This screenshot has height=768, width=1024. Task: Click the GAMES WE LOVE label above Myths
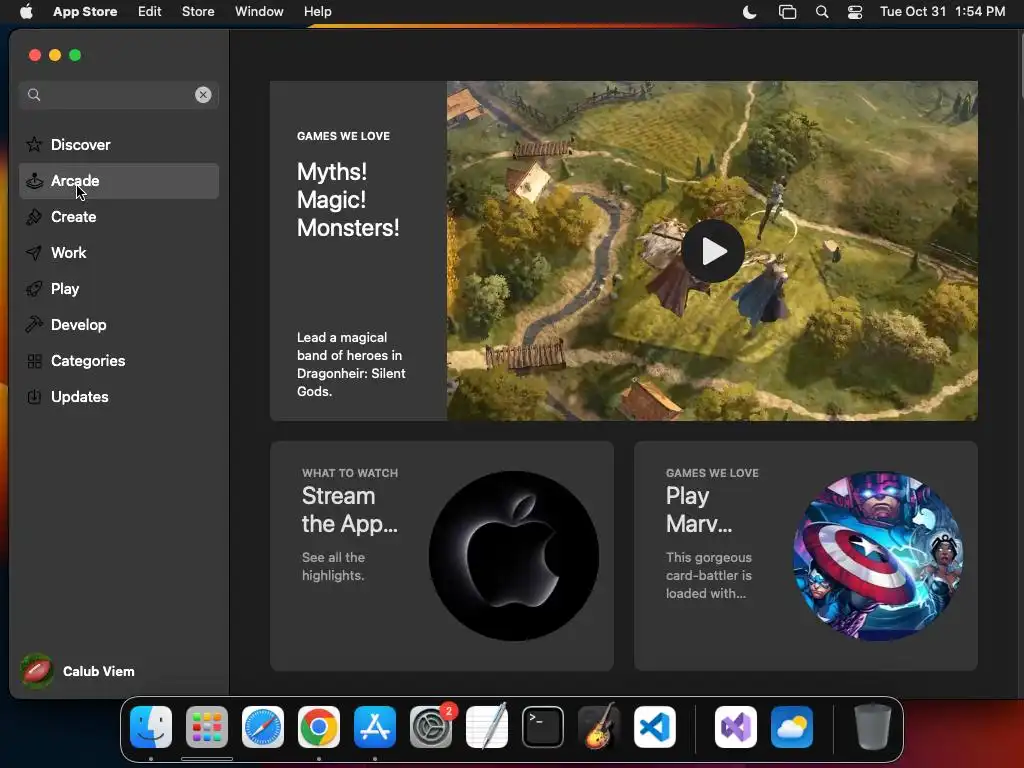tap(343, 136)
